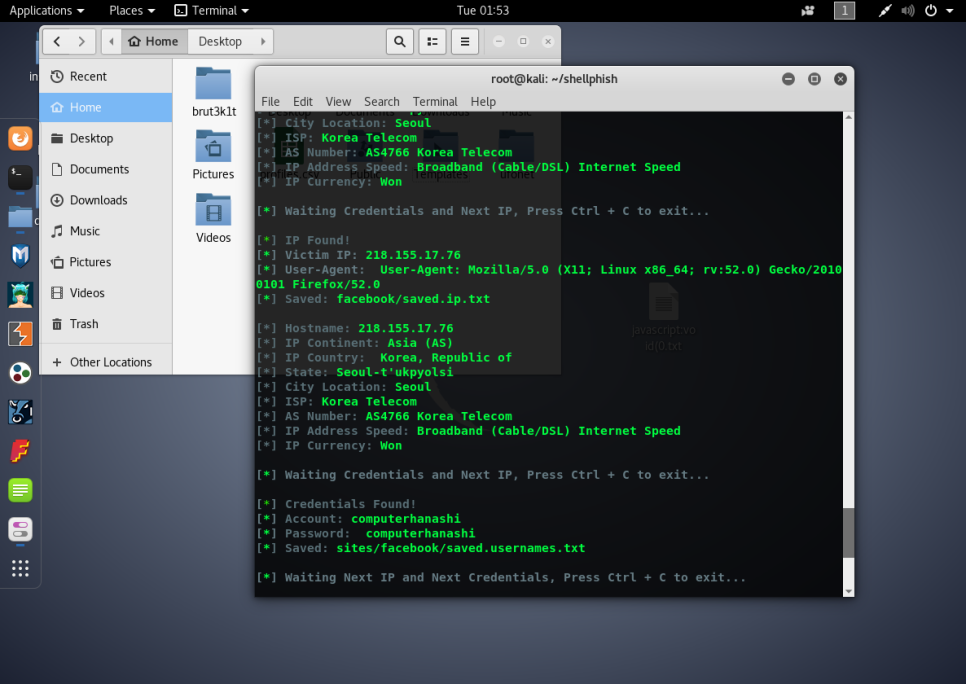Select Videos in the sidebar
Image resolution: width=966 pixels, height=684 pixels.
tap(105, 293)
